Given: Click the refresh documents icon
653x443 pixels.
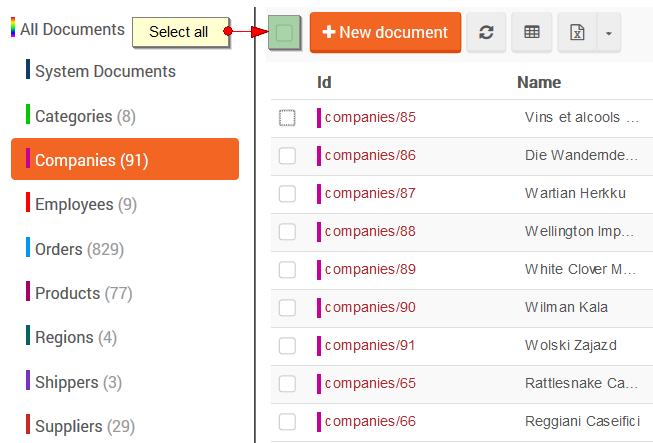Looking at the screenshot, I should point(486,32).
